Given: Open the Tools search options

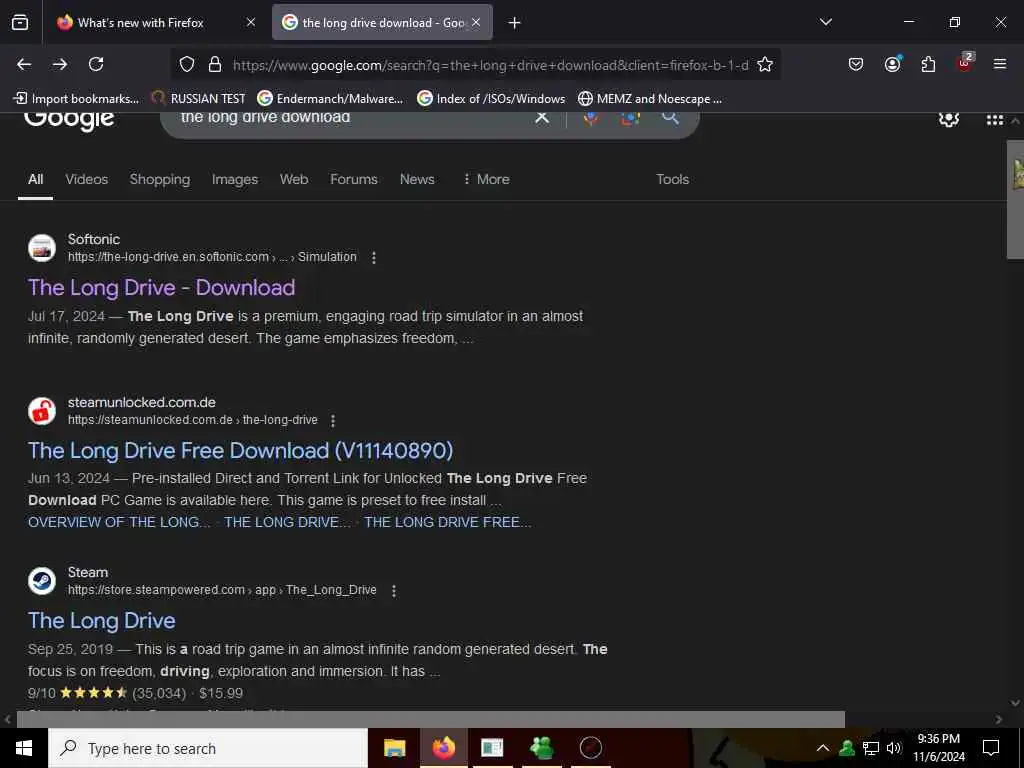Looking at the screenshot, I should click(672, 179).
